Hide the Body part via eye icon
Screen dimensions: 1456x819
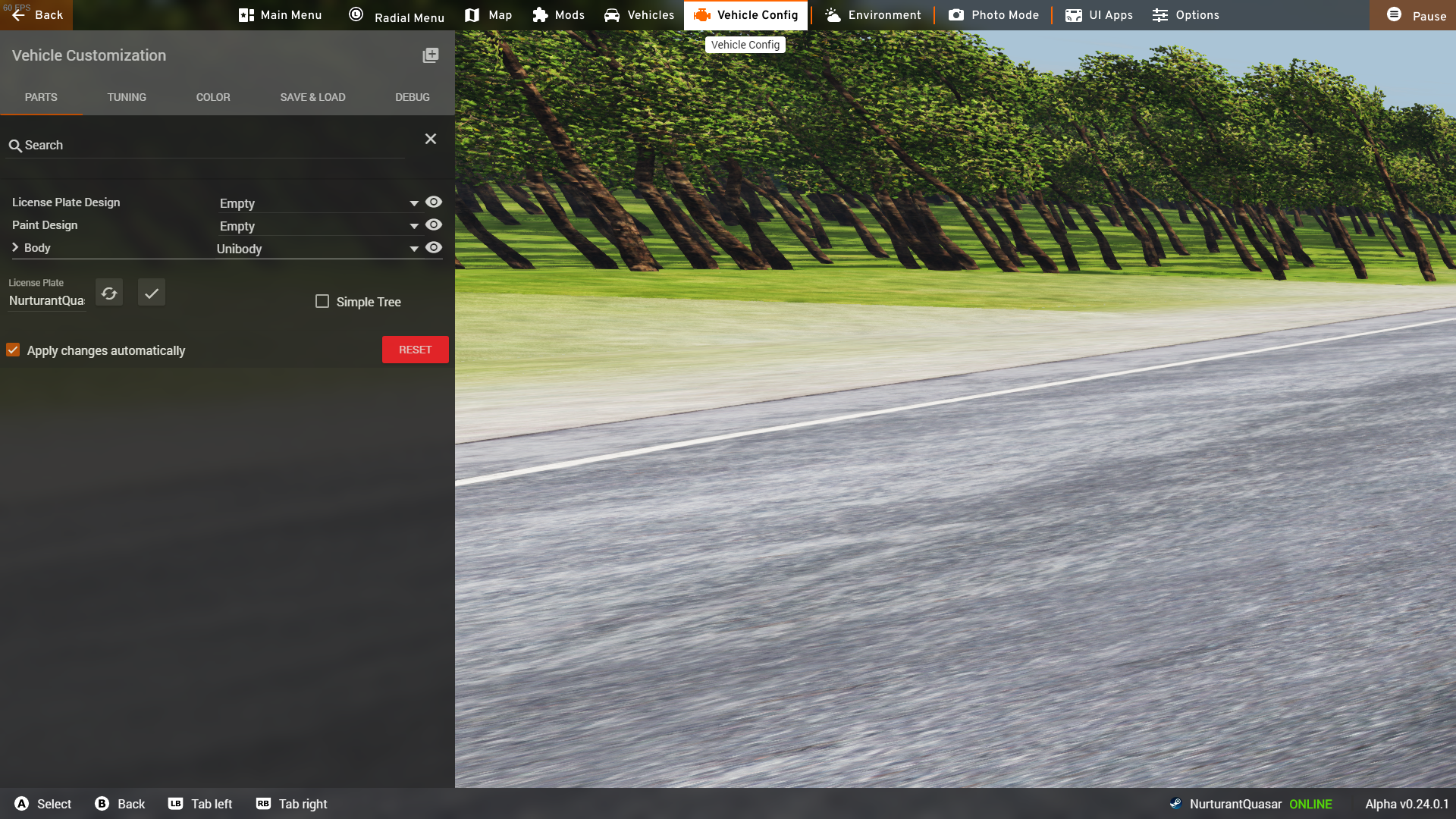point(434,247)
